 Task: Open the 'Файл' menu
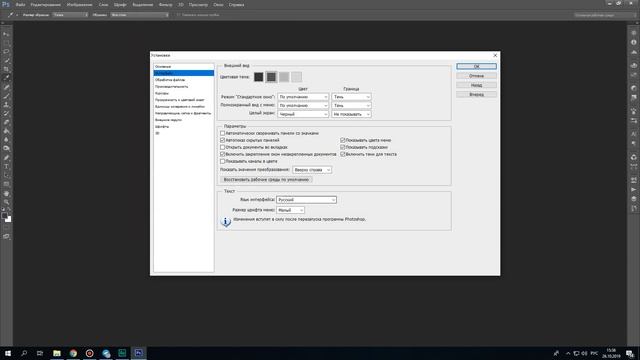click(20, 5)
